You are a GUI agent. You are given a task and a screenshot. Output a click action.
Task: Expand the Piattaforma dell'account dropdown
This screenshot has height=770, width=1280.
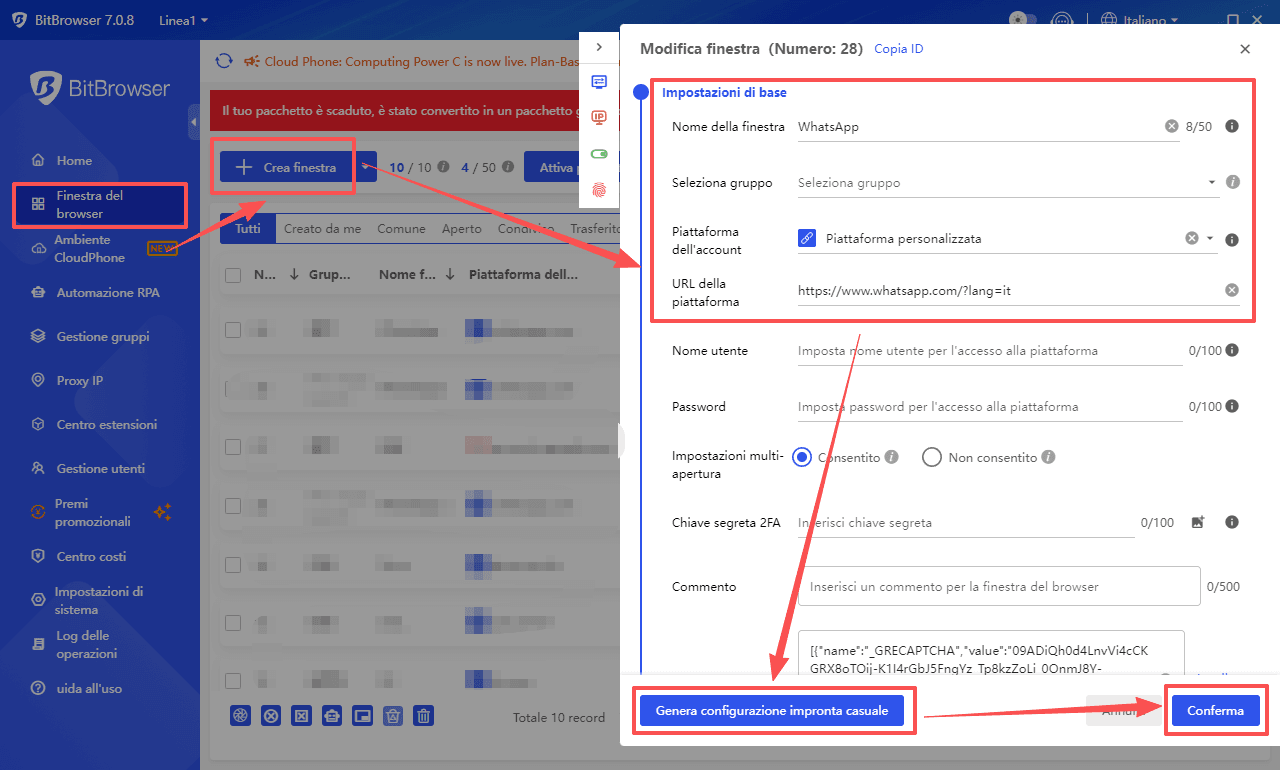click(1210, 239)
